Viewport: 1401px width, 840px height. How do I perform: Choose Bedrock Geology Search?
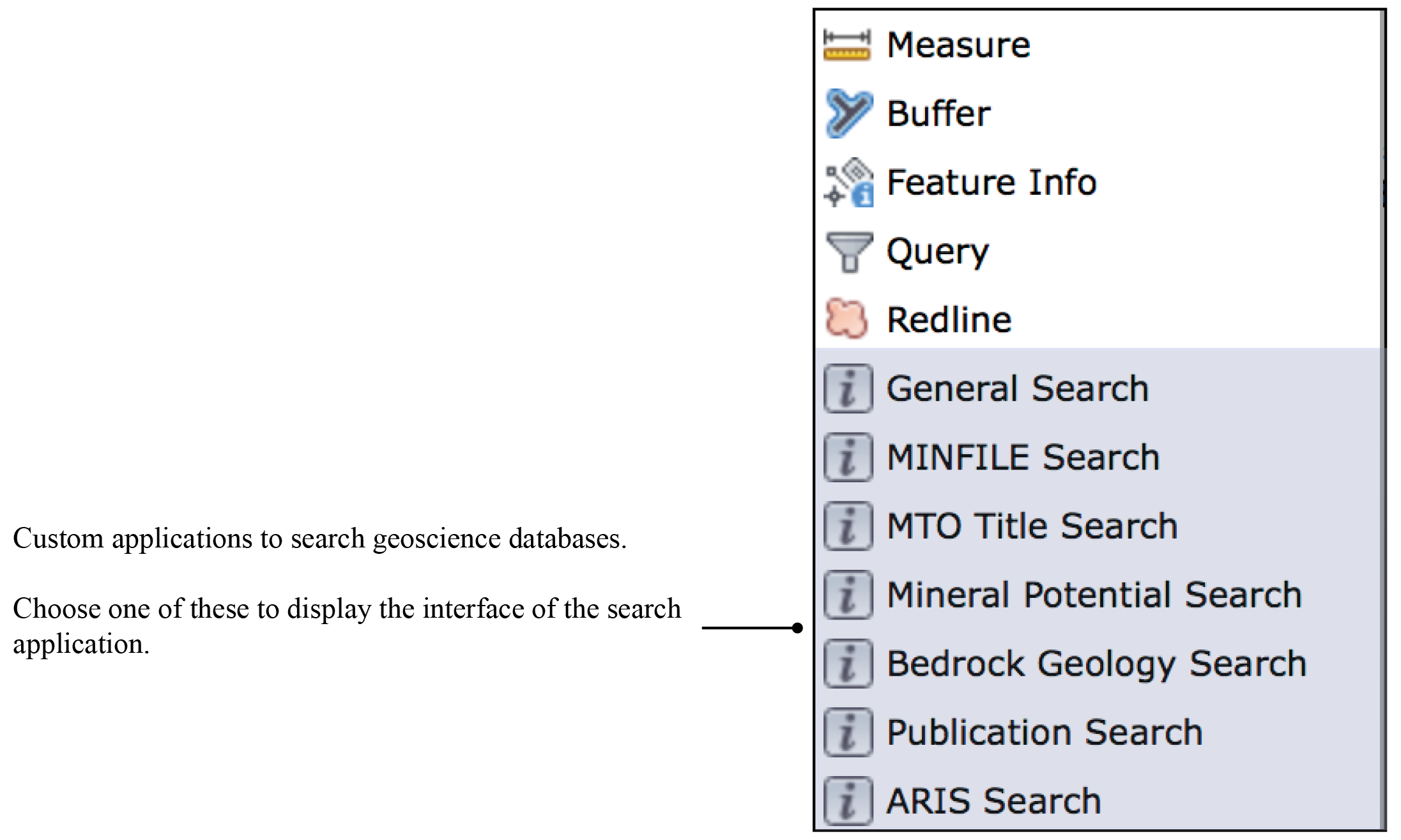tap(1097, 664)
